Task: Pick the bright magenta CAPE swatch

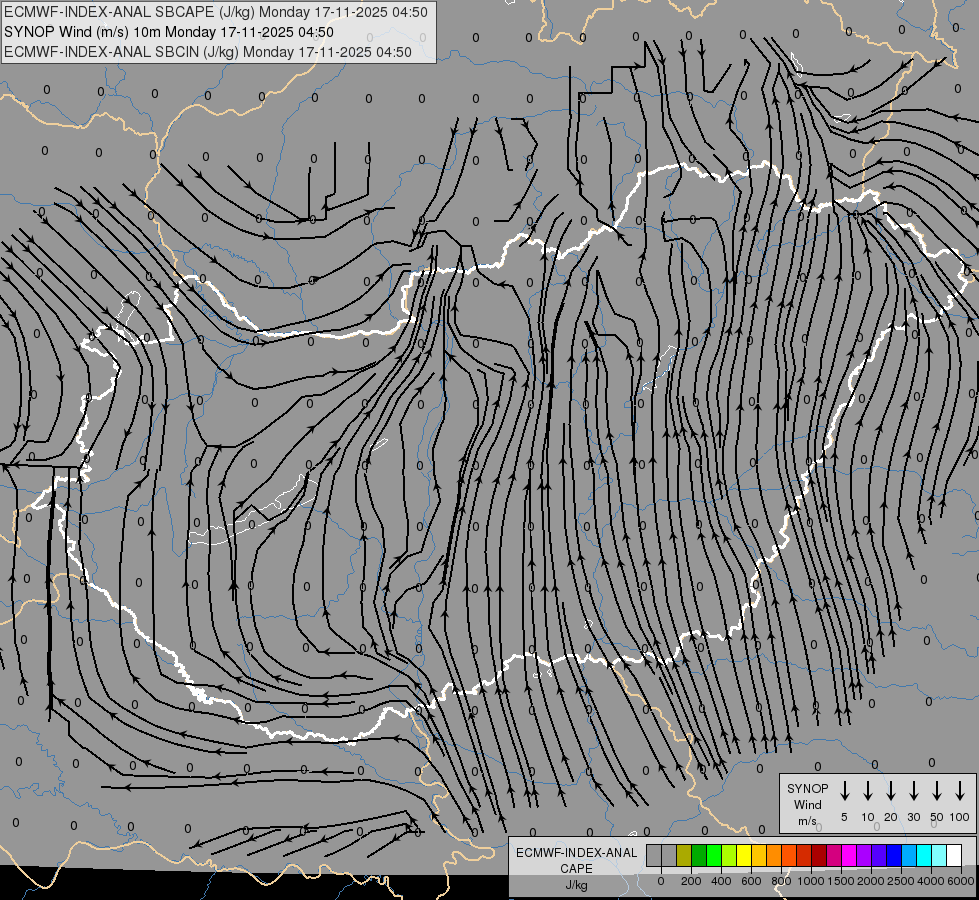Action: [849, 855]
